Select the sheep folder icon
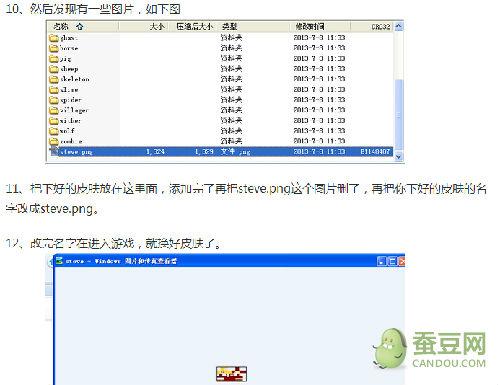Screen dimensions: 500x385 click(54, 69)
